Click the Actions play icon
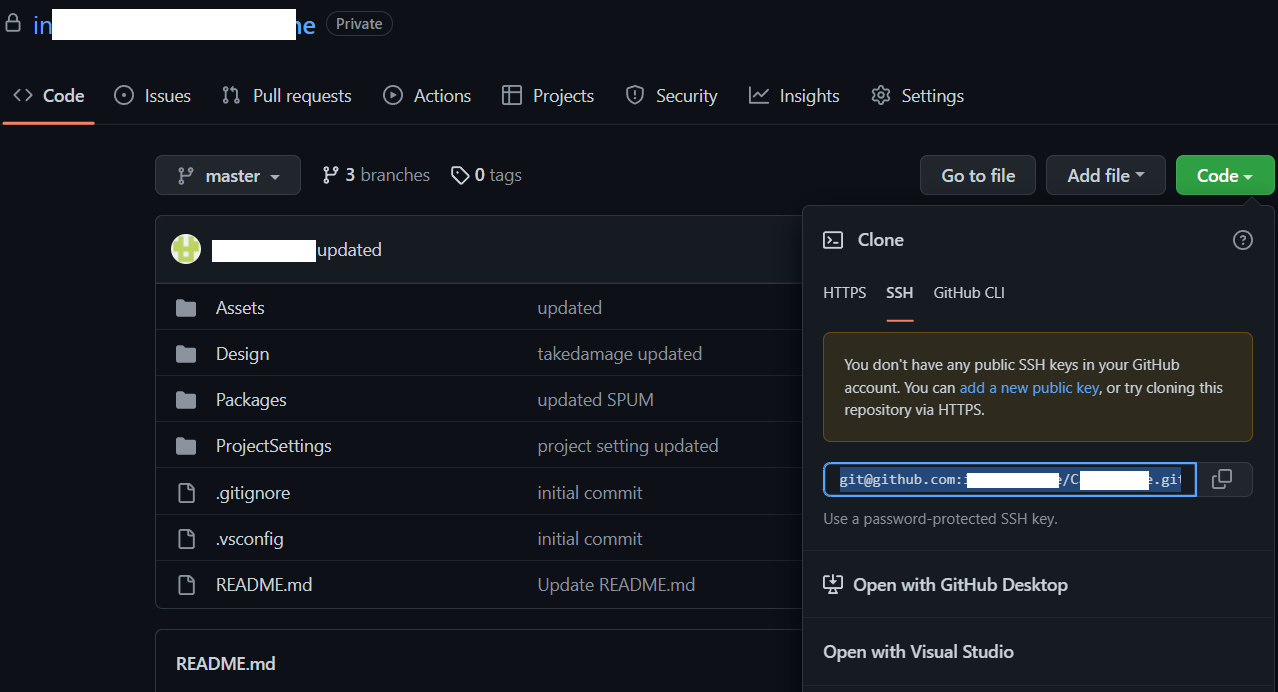This screenshot has height=692, width=1278. [x=393, y=96]
